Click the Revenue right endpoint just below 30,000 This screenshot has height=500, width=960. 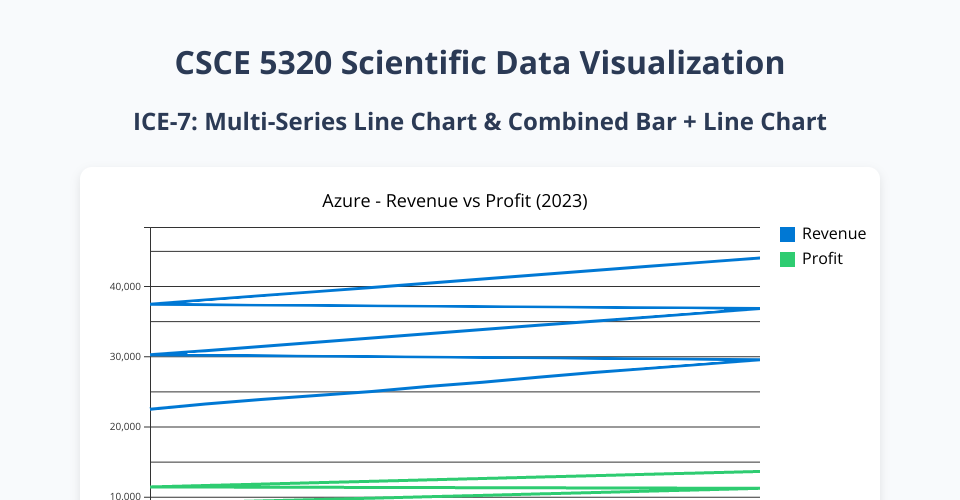click(759, 359)
